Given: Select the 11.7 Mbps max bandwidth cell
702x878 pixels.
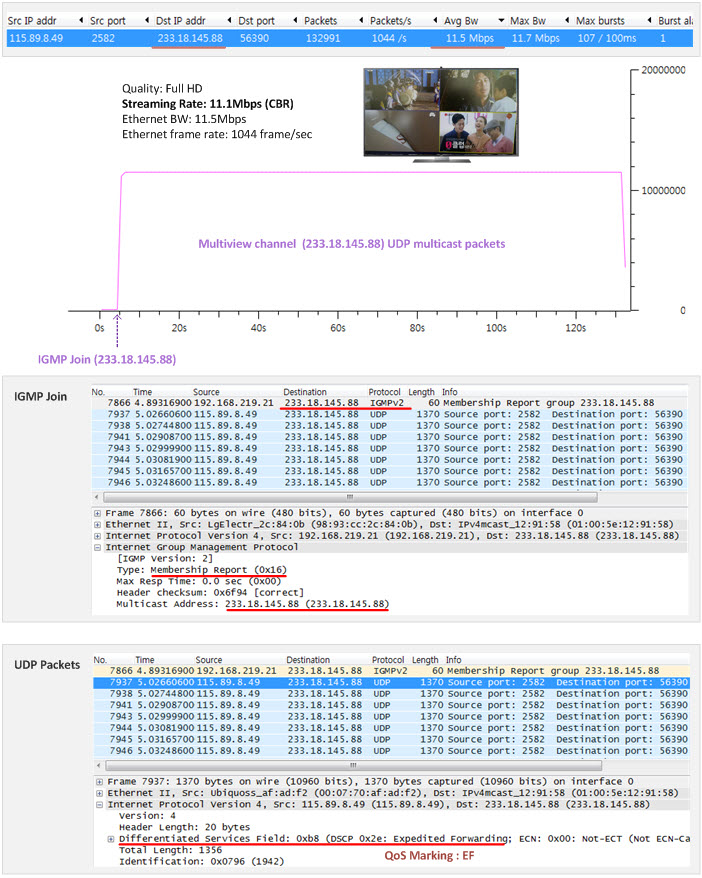Looking at the screenshot, I should click(535, 38).
